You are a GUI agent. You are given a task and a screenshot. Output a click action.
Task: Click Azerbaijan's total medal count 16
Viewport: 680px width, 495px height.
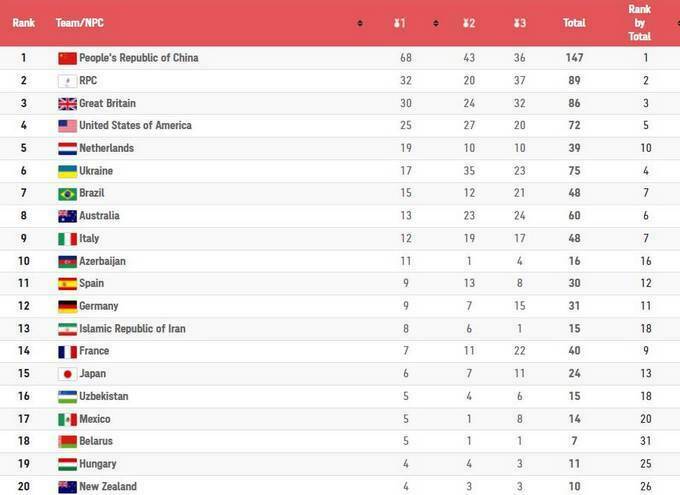coord(574,261)
